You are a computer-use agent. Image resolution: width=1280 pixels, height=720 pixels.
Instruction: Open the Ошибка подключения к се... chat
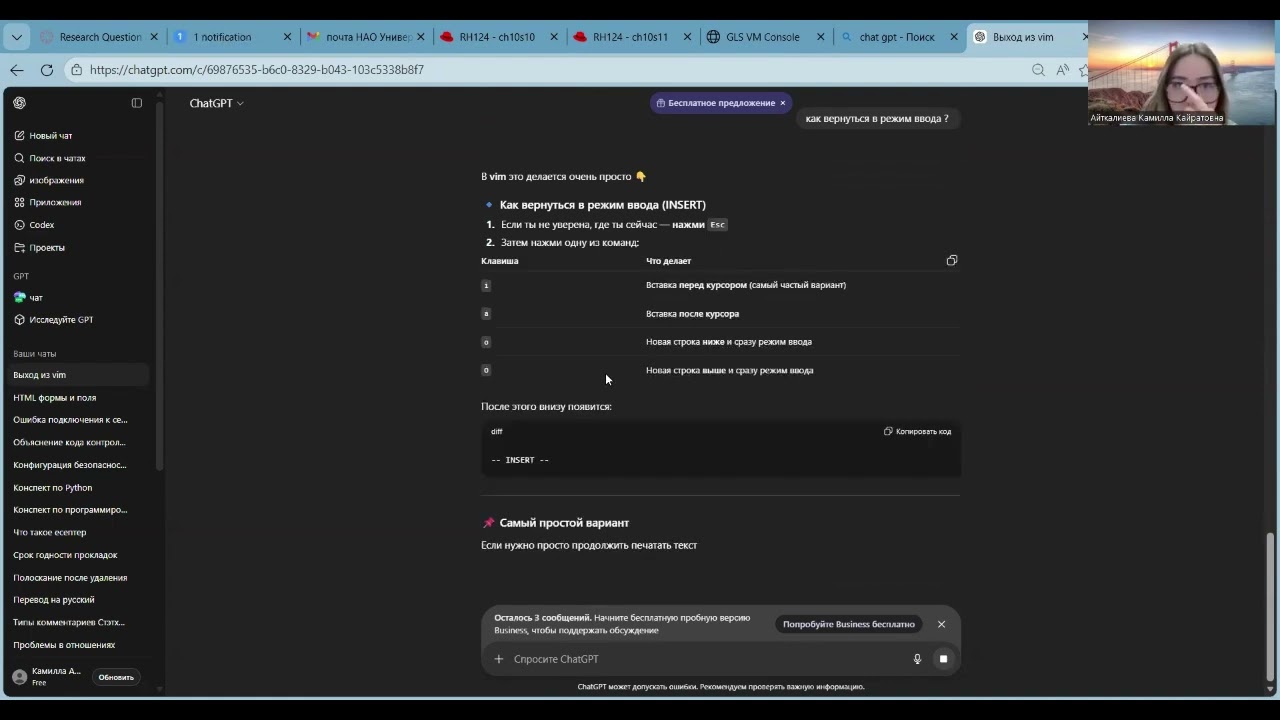(78, 420)
